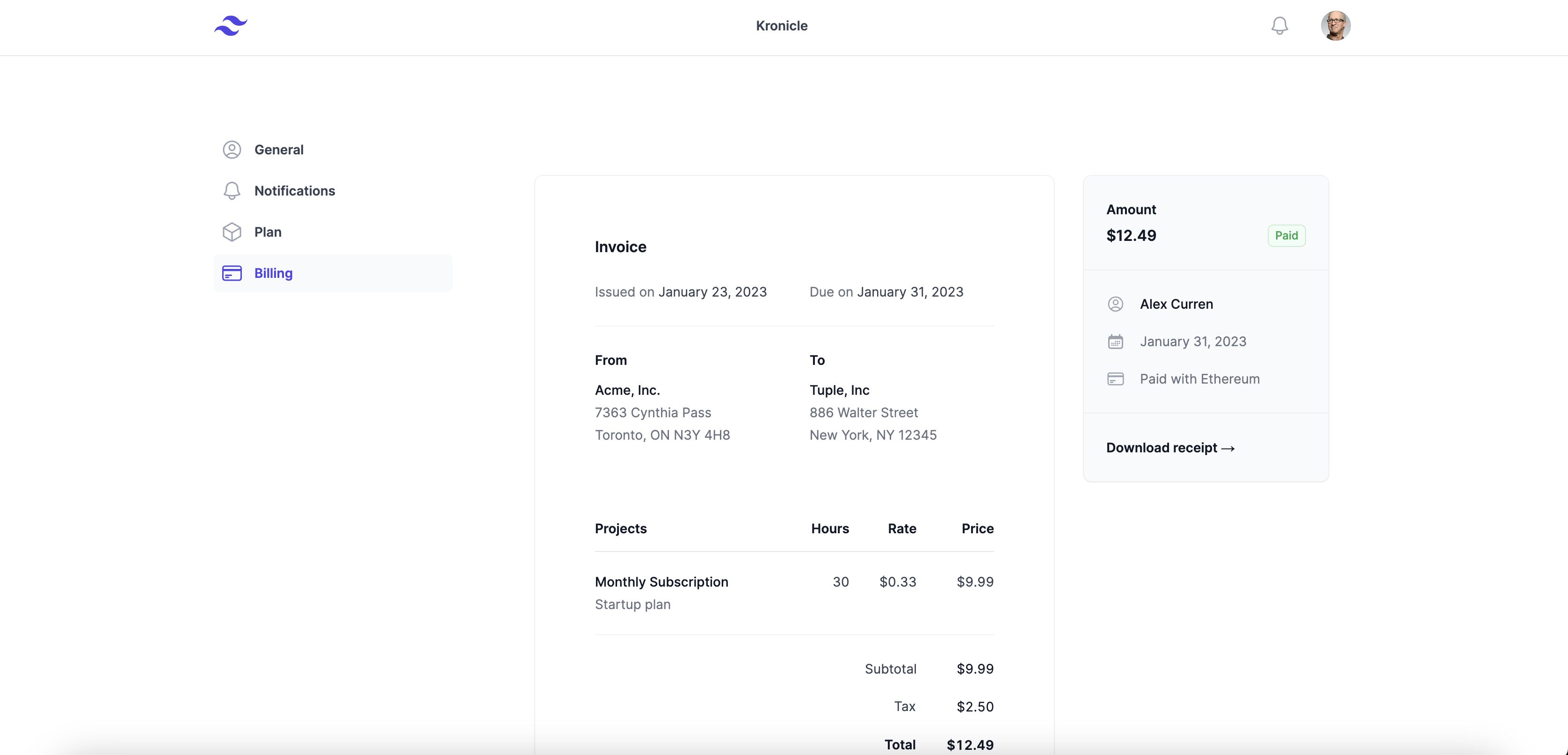Open the notifications bell in header
This screenshot has width=1568, height=755.
click(1279, 26)
